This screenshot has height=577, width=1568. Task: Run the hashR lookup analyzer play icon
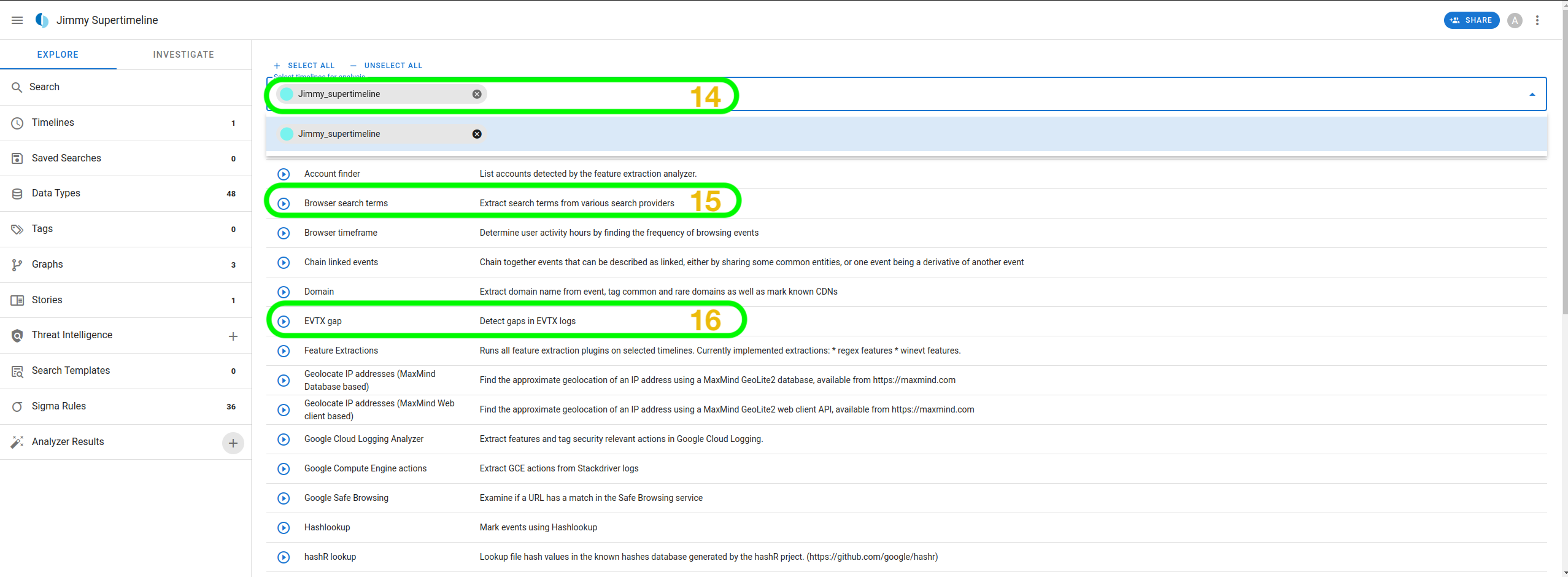pos(284,557)
